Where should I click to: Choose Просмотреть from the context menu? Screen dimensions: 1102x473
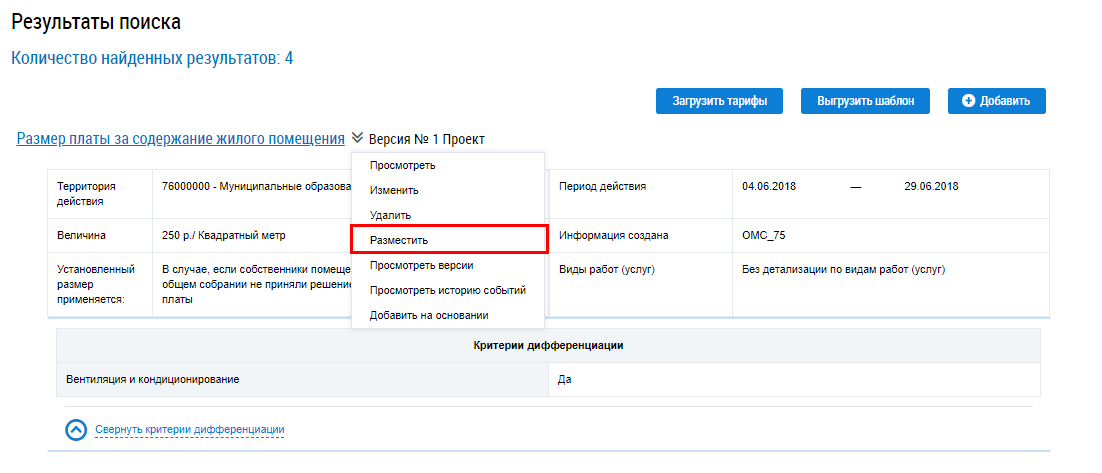[x=402, y=165]
